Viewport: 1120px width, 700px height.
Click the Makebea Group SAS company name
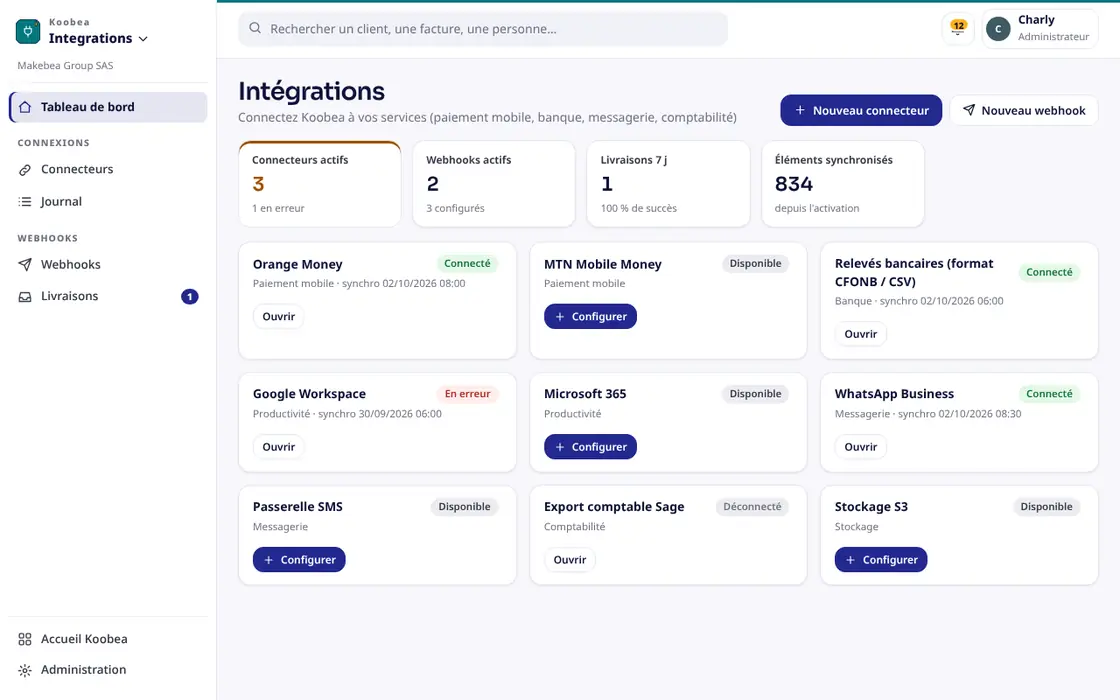pos(65,66)
